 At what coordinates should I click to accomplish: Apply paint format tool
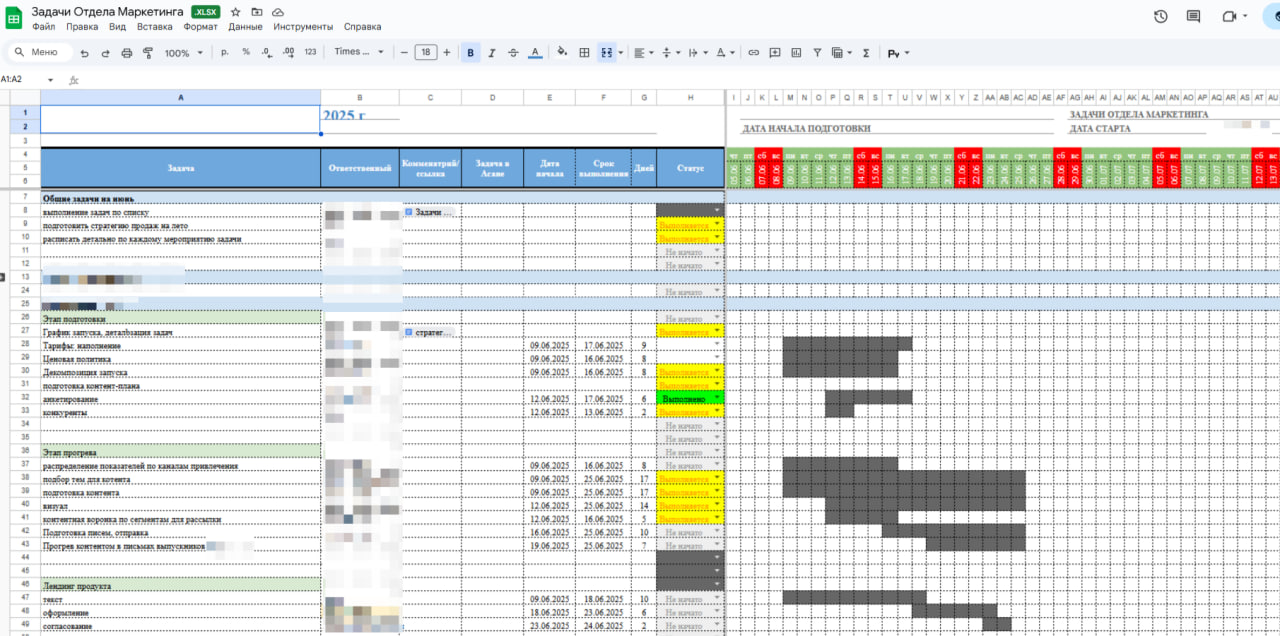[148, 53]
